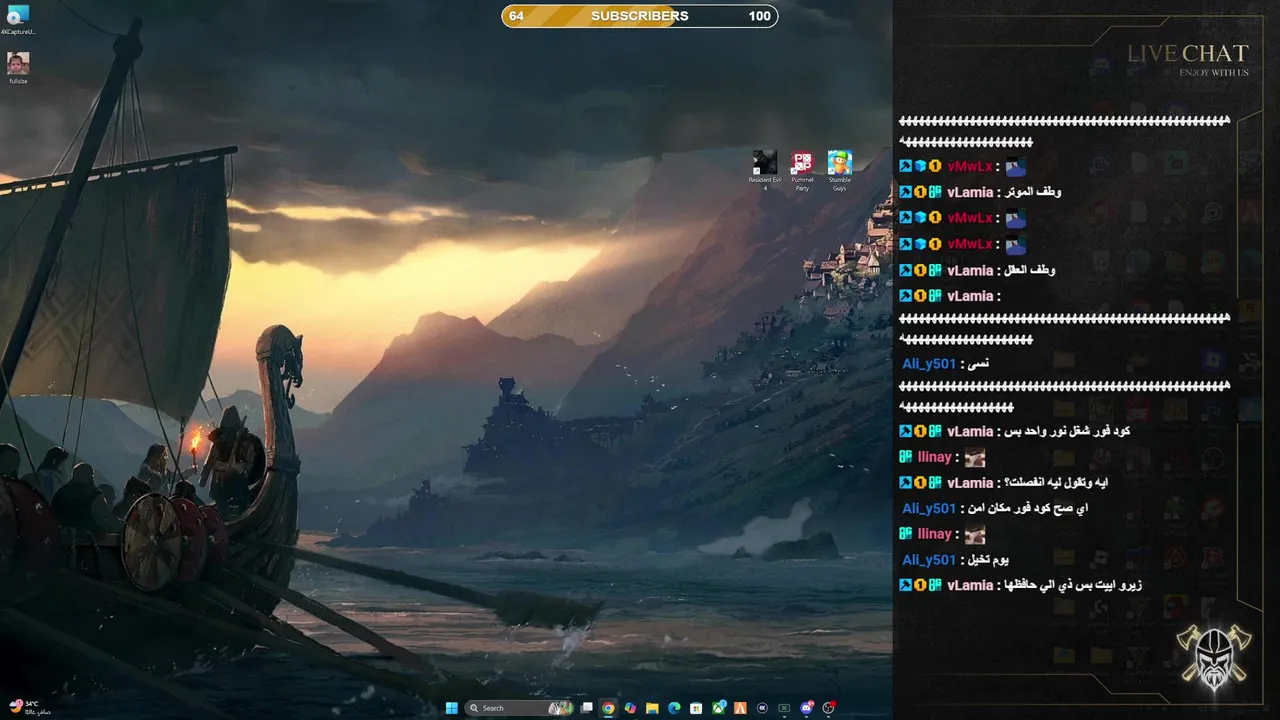This screenshot has width=1280, height=720.
Task: Select Ali_y501's message 'نسى'
Action: [979, 364]
